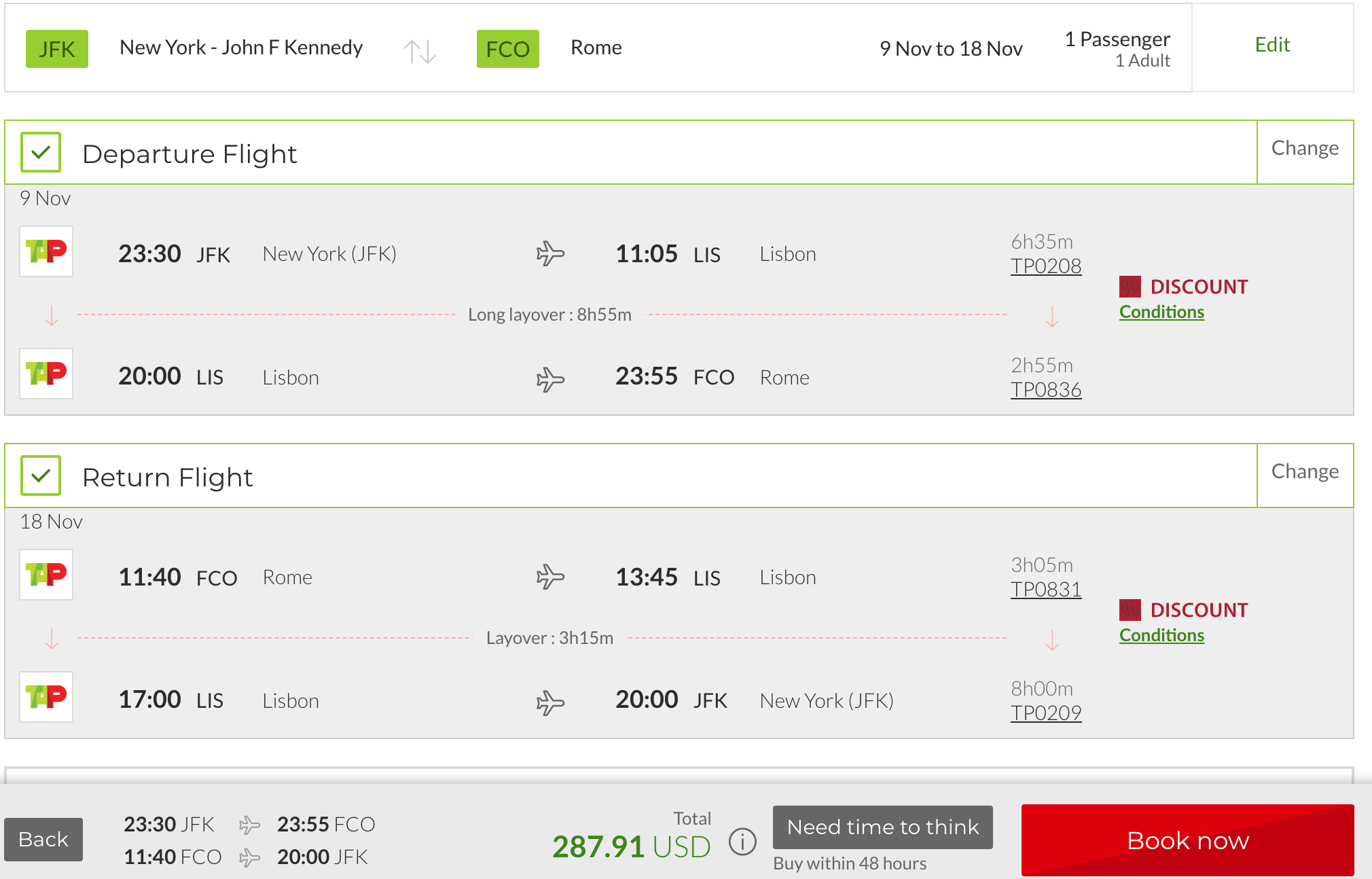Switch to Change for the Return Flight
This screenshot has height=879, width=1372.
point(1305,470)
